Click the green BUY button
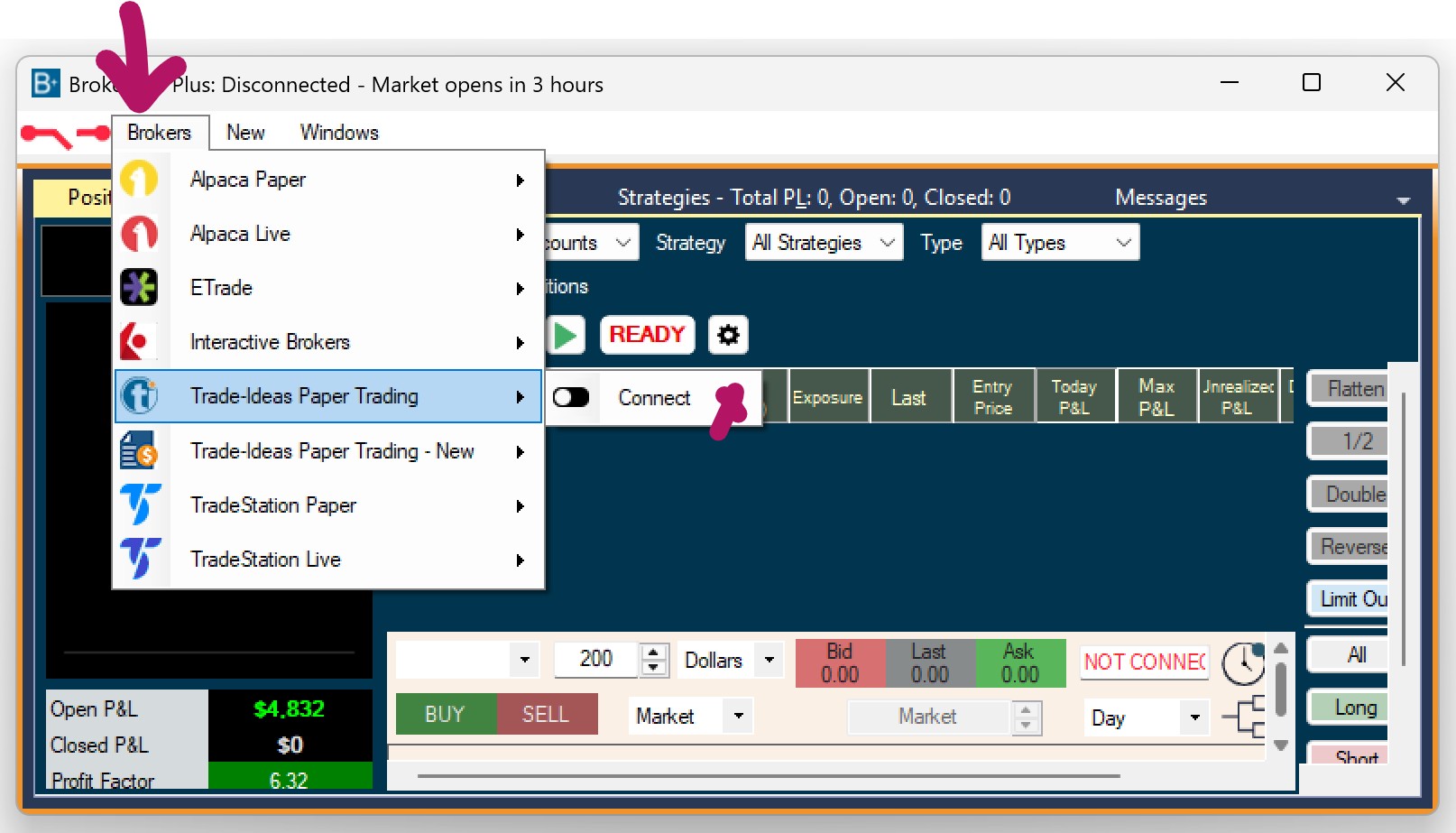1456x833 pixels. (445, 714)
